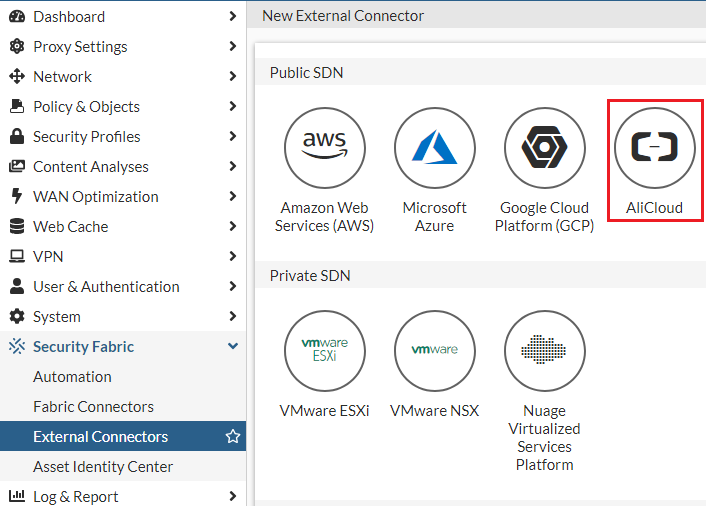This screenshot has height=506, width=706.
Task: Open Log & Report section
Action: pos(75,497)
